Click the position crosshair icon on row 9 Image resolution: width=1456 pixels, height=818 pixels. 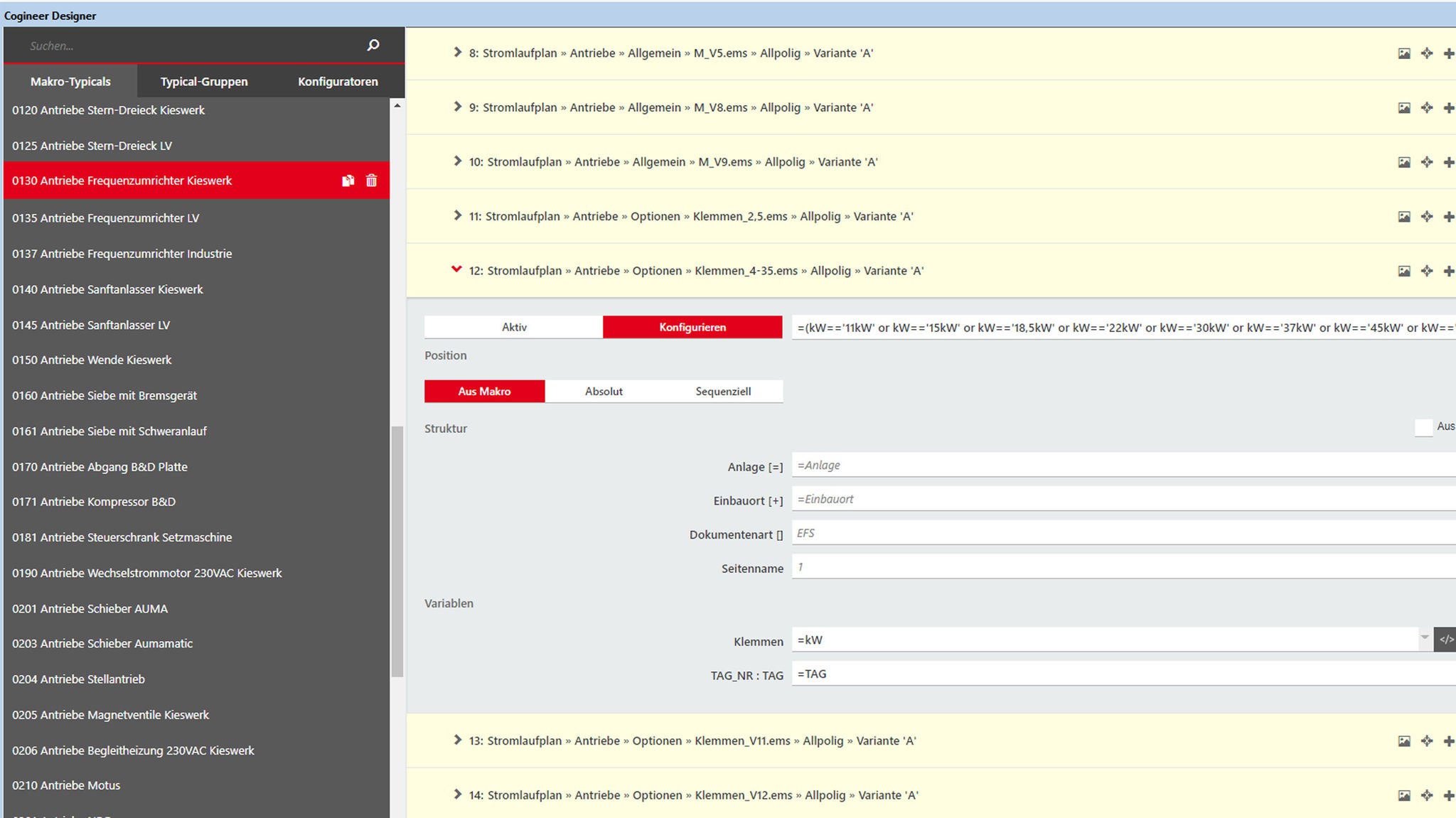coord(1427,107)
